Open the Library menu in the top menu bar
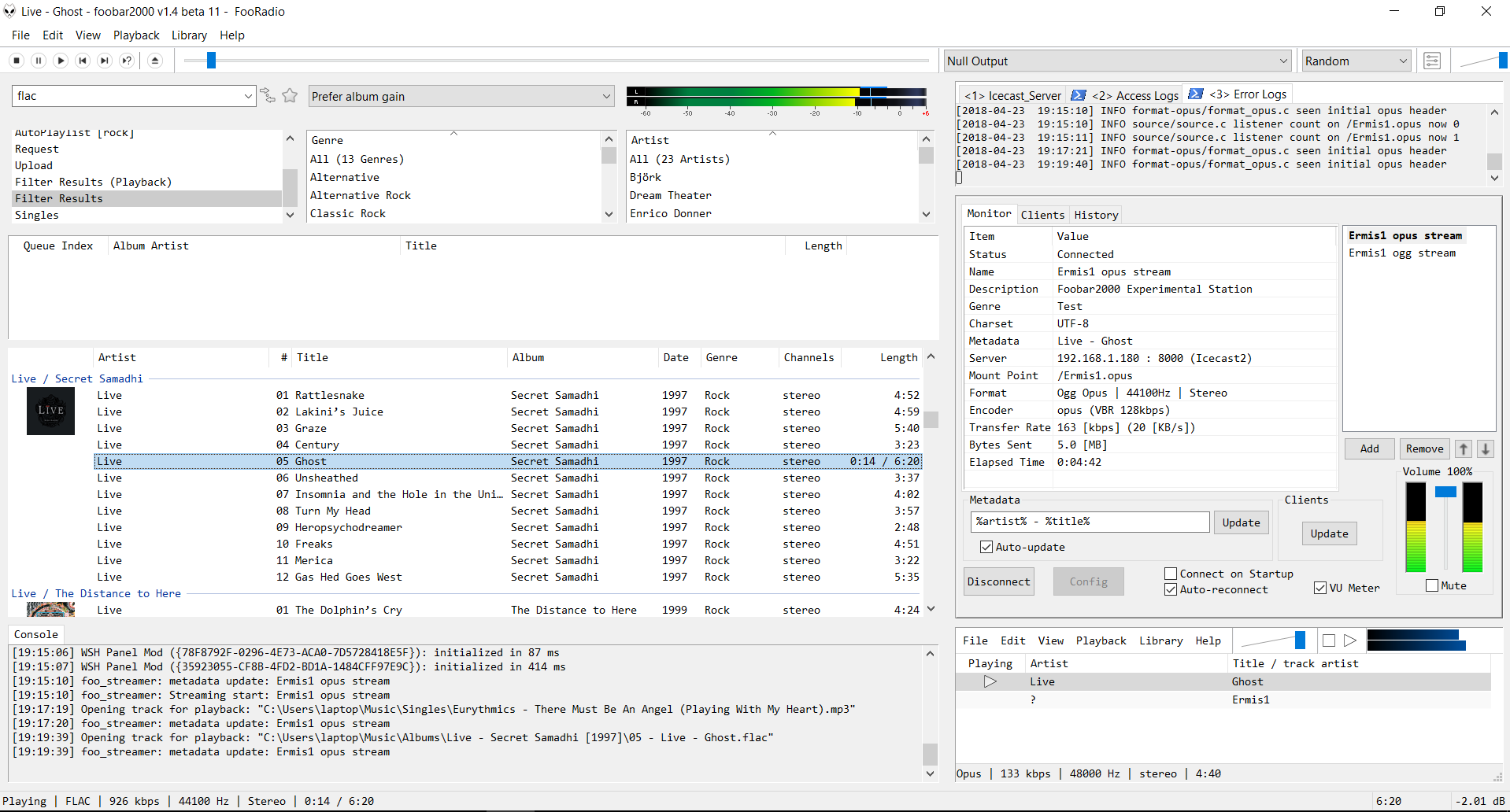This screenshot has height=812, width=1510. click(x=189, y=35)
